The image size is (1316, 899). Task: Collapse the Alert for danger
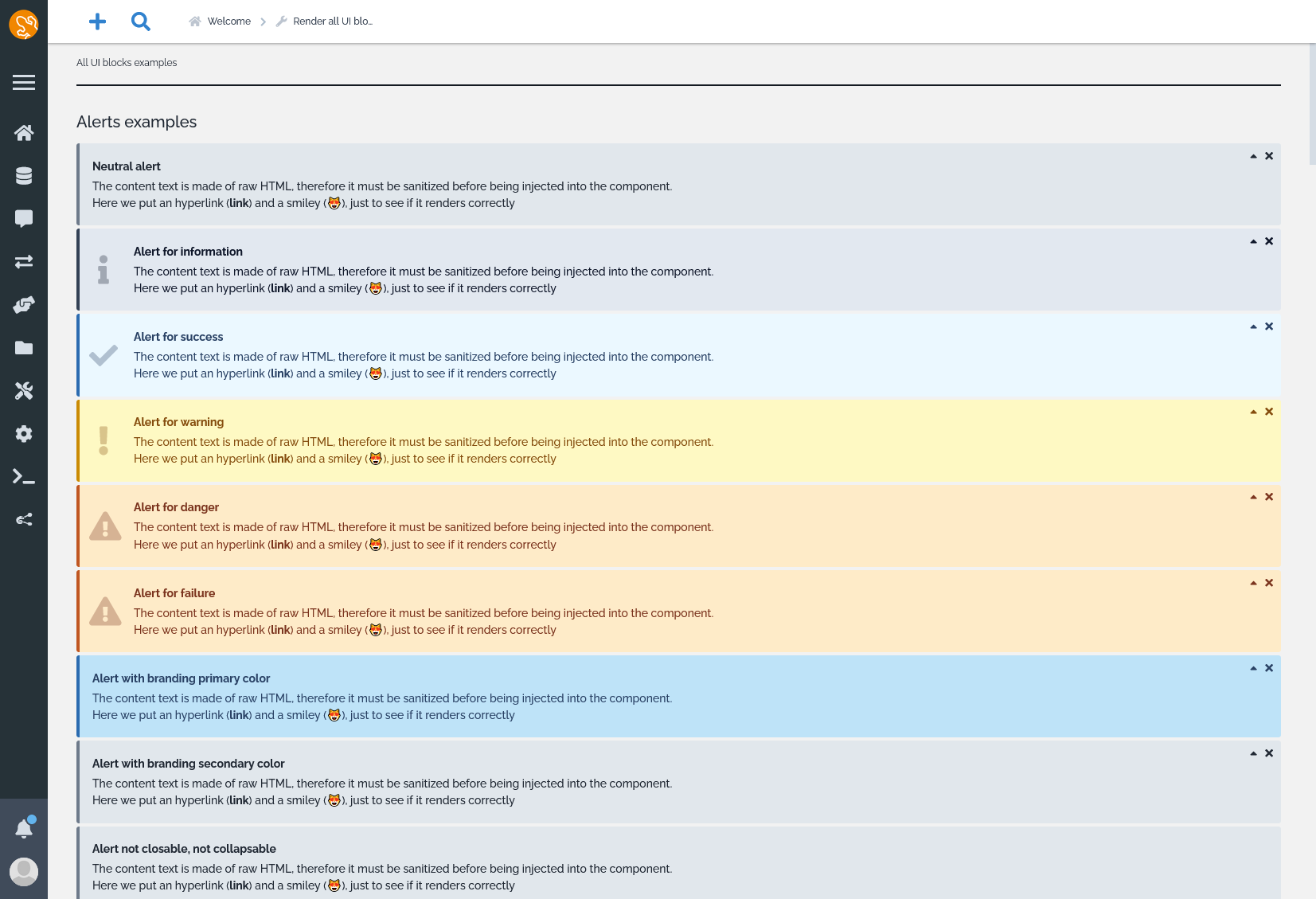point(1253,498)
